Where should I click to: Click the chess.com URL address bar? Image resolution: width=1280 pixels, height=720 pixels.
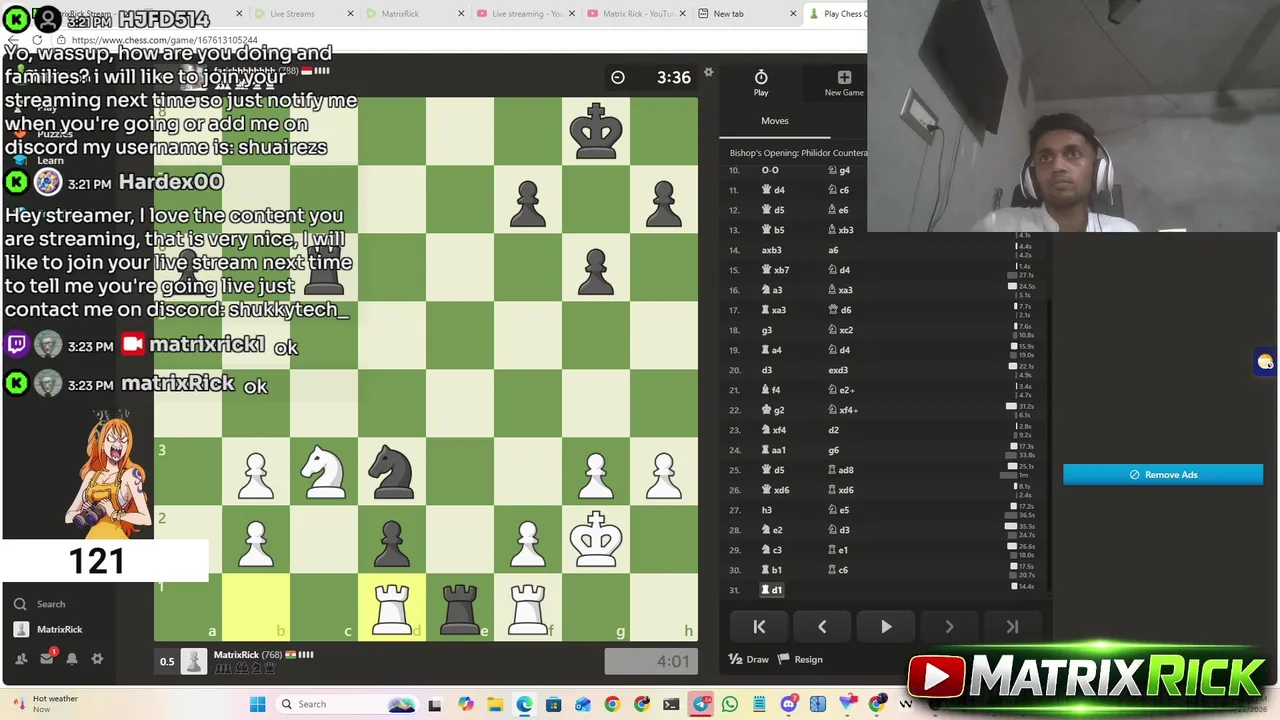point(165,40)
